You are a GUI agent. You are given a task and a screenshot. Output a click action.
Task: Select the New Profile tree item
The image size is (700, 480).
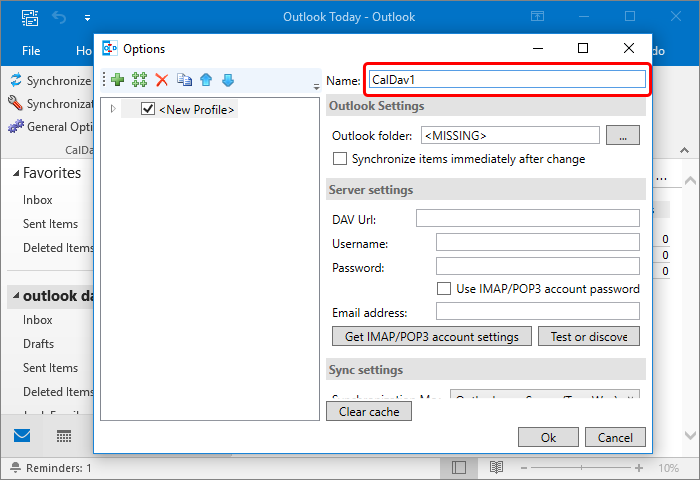click(x=196, y=109)
